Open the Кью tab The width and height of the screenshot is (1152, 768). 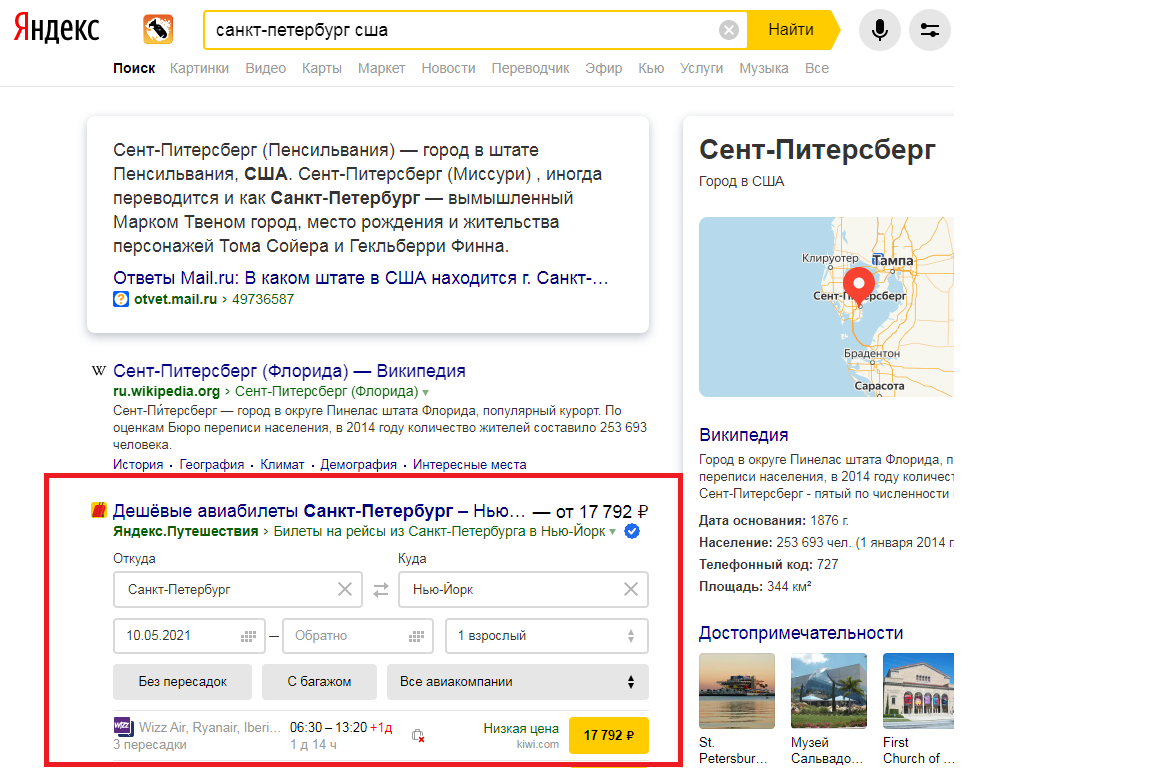tap(651, 68)
